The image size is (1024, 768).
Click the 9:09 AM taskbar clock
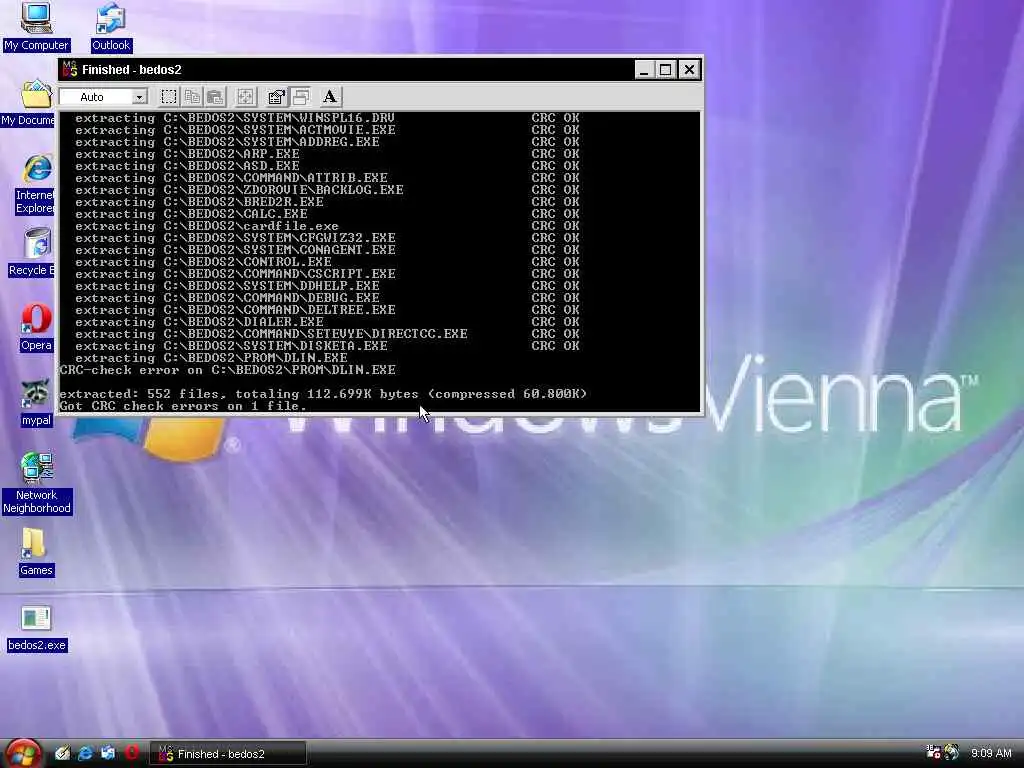[991, 753]
